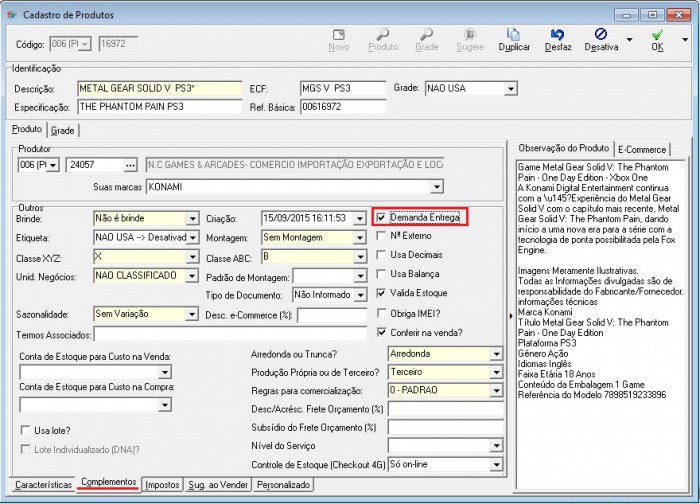Open the Sug. ao Vender tab
Screen dimensions: 700x504
217,484
